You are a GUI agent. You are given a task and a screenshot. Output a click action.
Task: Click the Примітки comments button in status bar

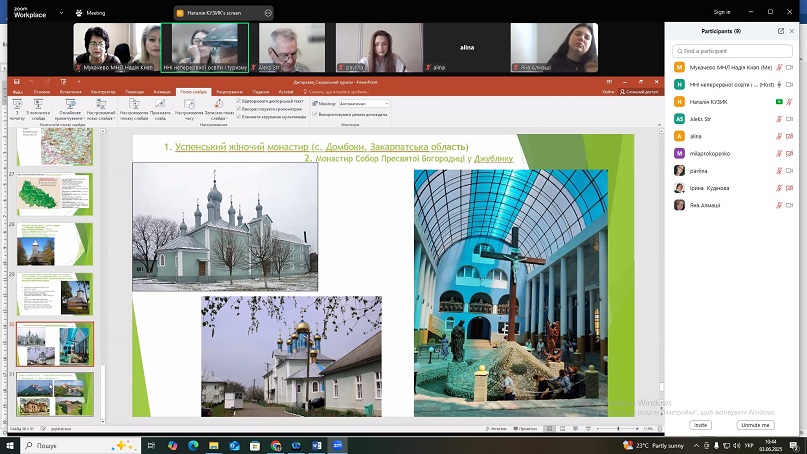525,428
